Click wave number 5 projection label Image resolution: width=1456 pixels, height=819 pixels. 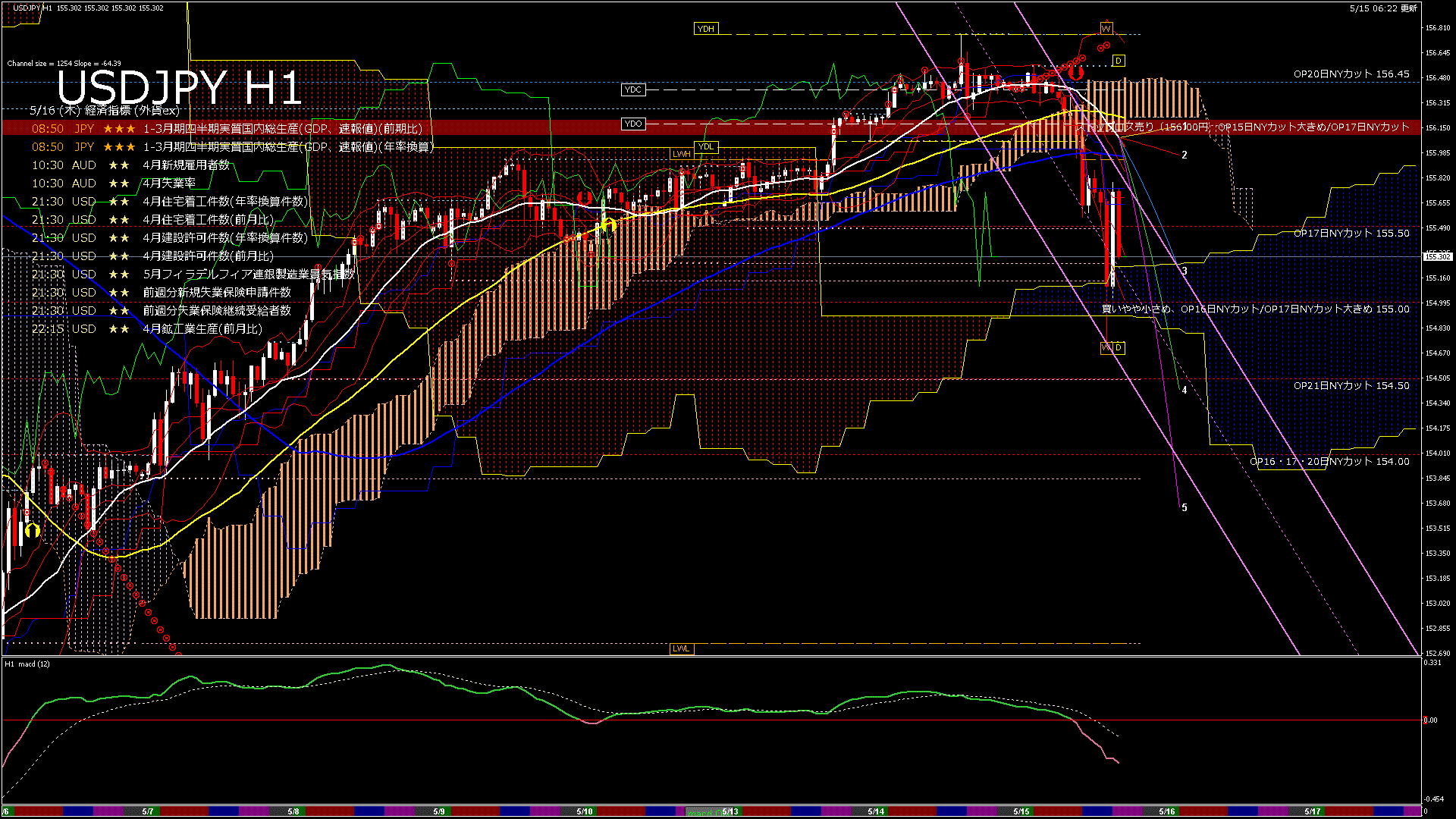click(x=1185, y=507)
